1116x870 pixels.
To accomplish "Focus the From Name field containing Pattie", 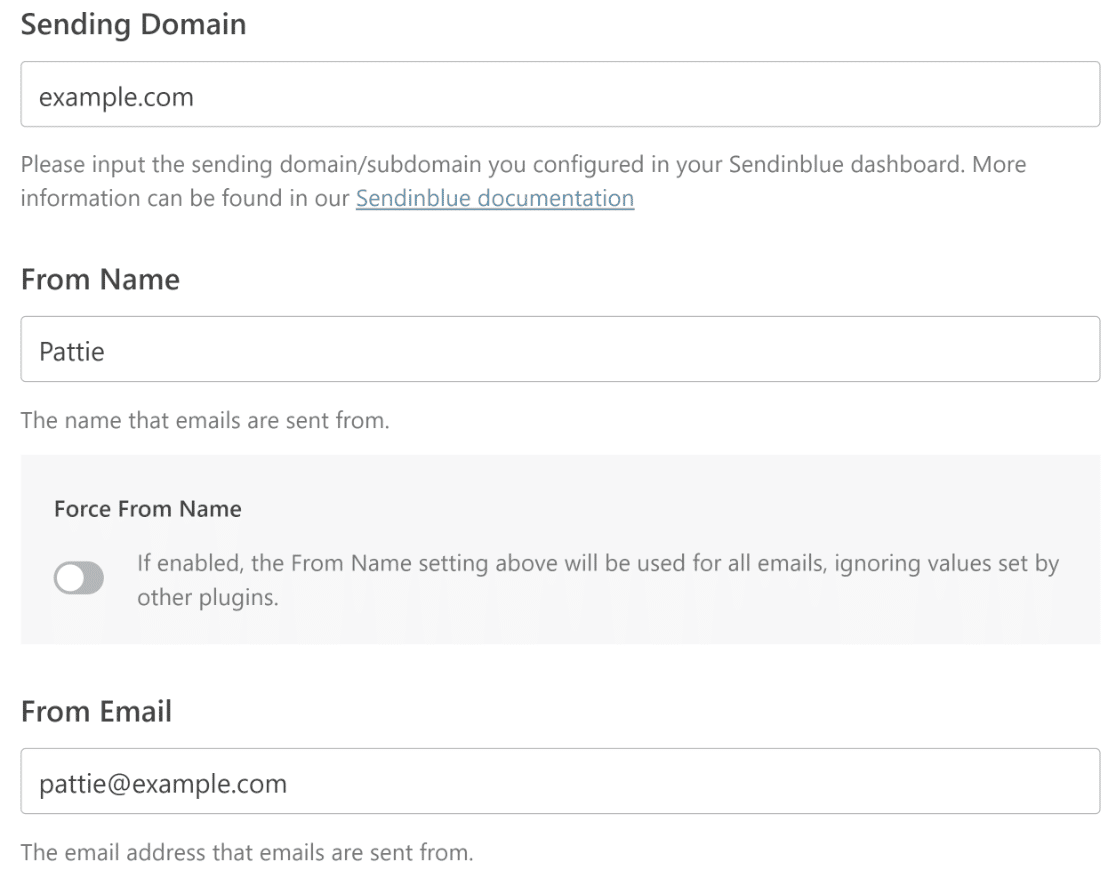I will 560,349.
